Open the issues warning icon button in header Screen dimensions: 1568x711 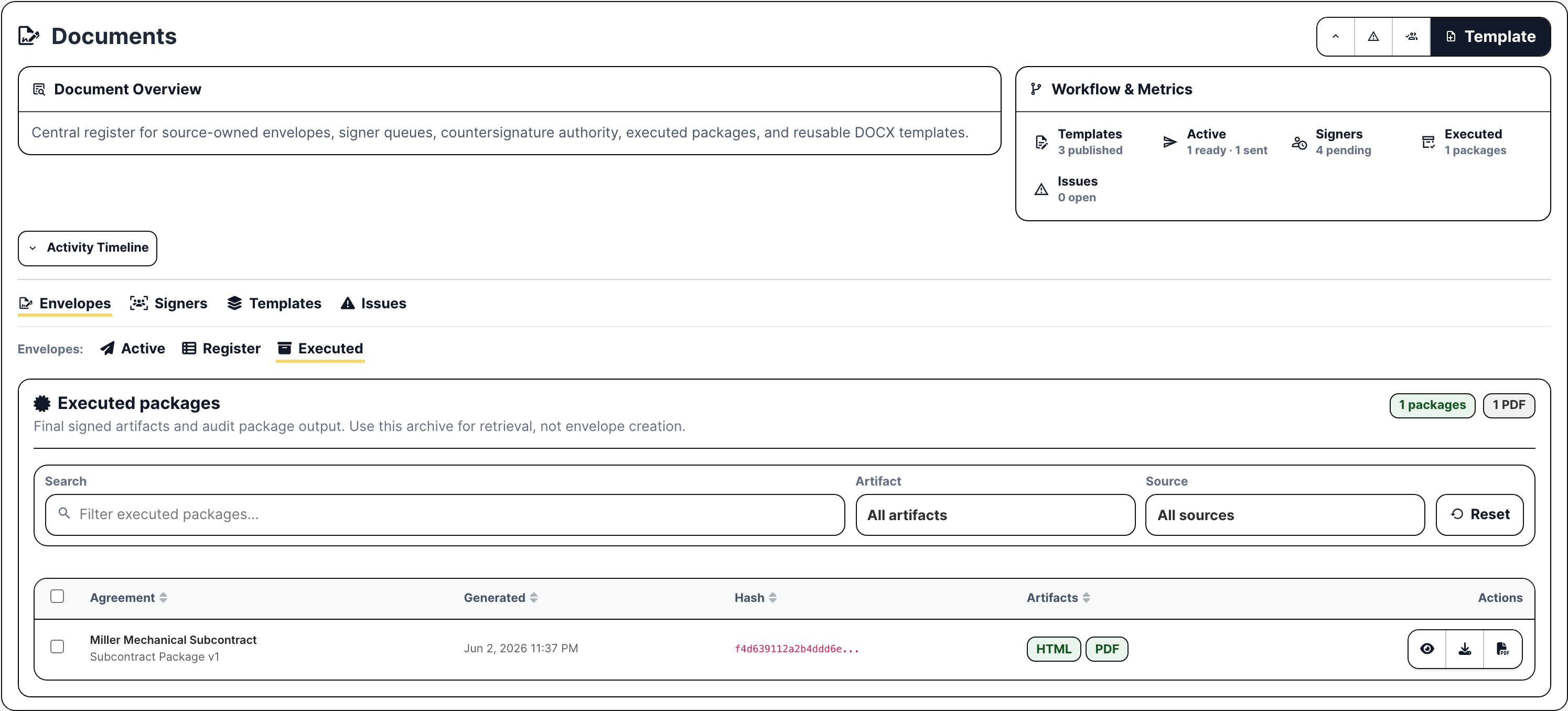pyautogui.click(x=1373, y=37)
